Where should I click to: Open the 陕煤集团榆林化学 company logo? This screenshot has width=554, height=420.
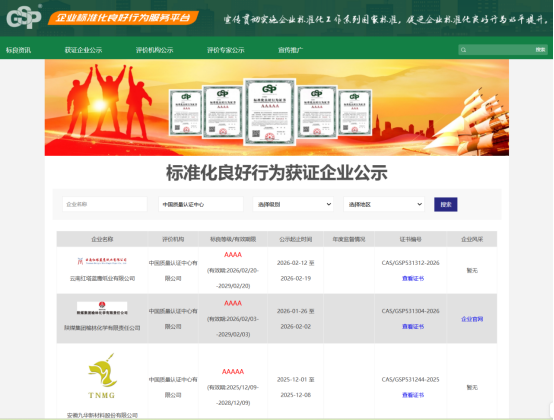[x=102, y=308]
